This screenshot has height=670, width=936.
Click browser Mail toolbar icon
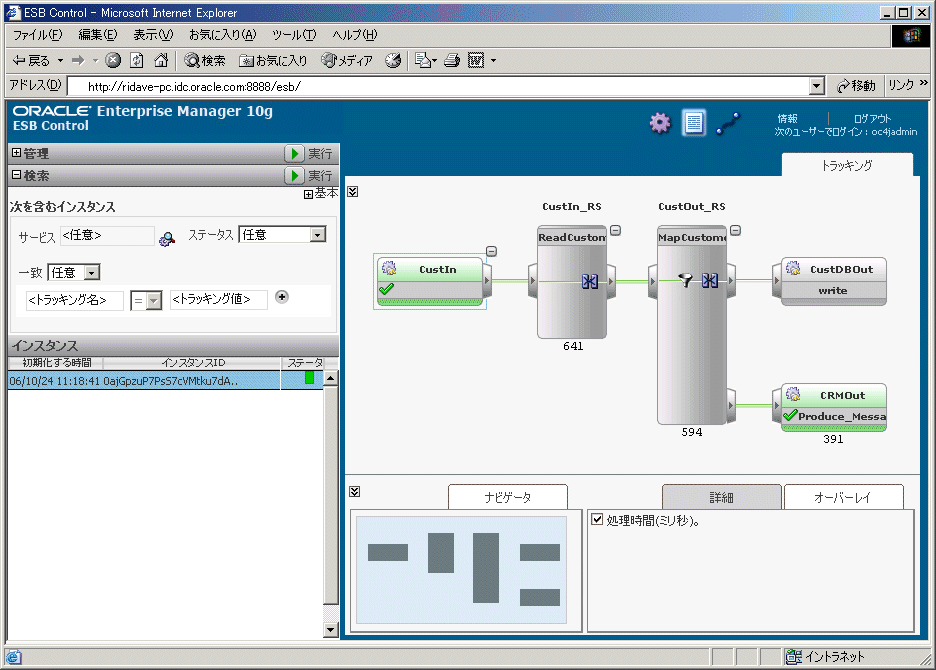423,60
